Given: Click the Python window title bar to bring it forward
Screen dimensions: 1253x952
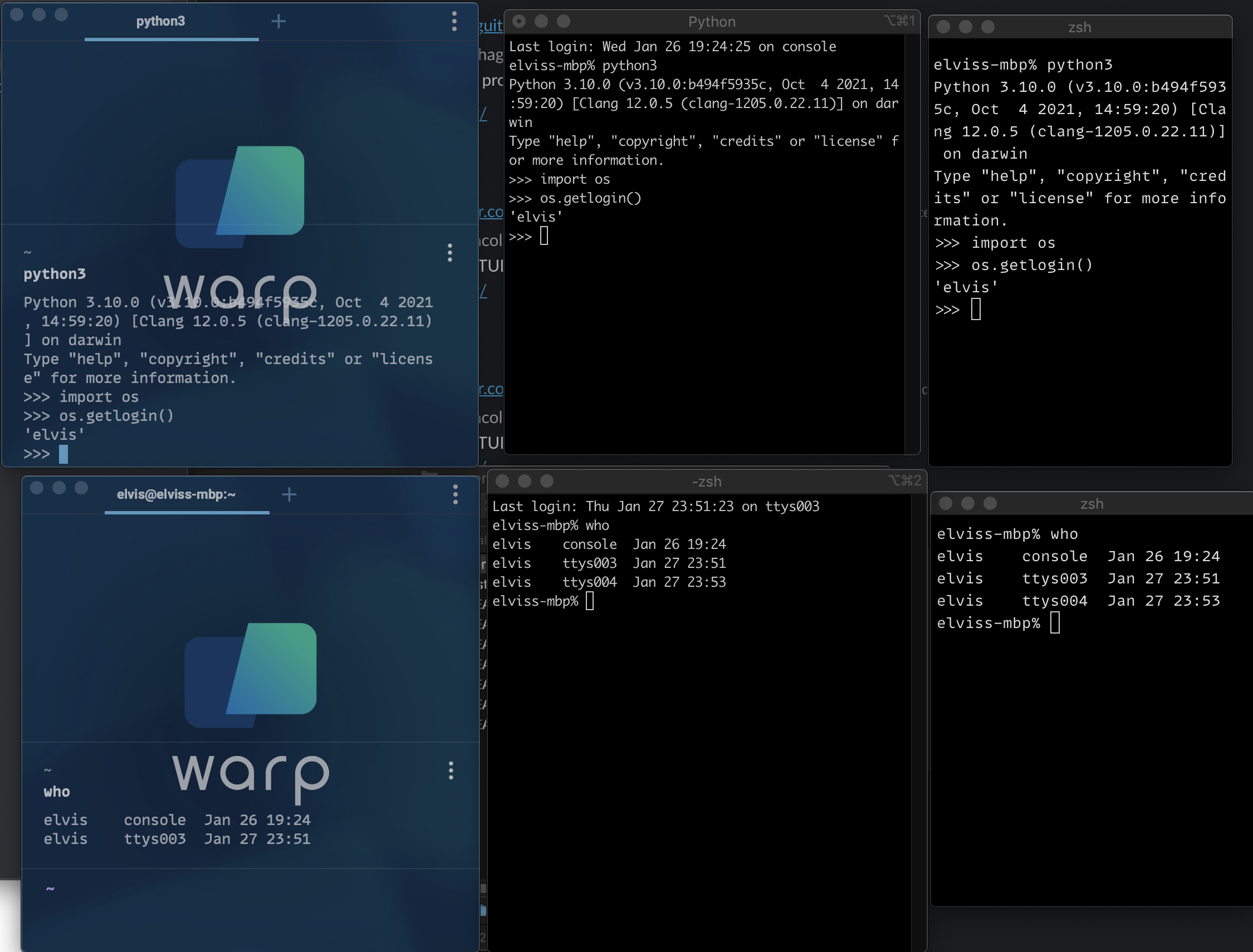Looking at the screenshot, I should 711,22.
